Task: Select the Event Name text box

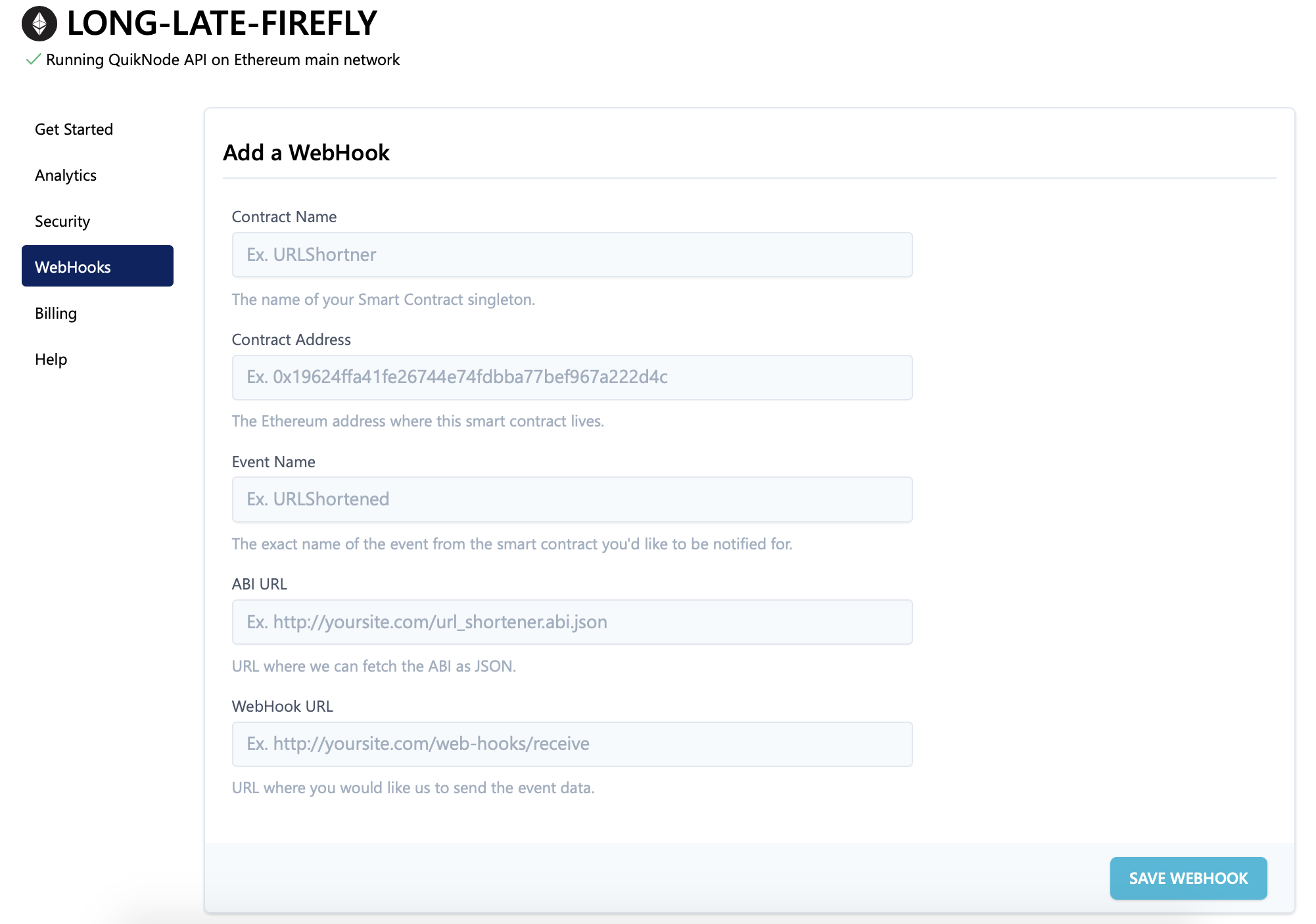Action: tap(572, 499)
